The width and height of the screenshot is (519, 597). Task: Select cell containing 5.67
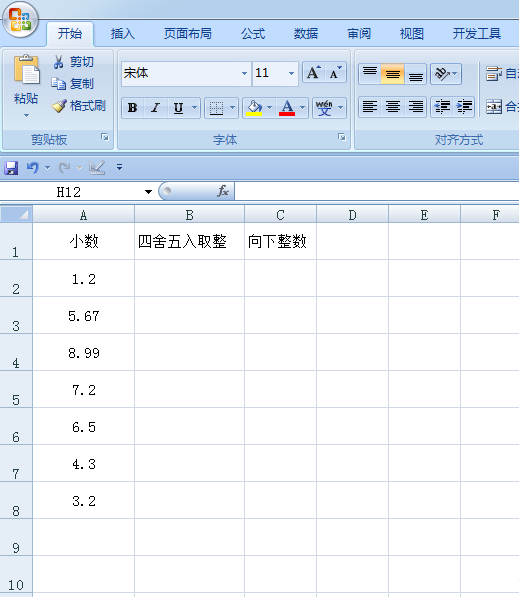[83, 316]
